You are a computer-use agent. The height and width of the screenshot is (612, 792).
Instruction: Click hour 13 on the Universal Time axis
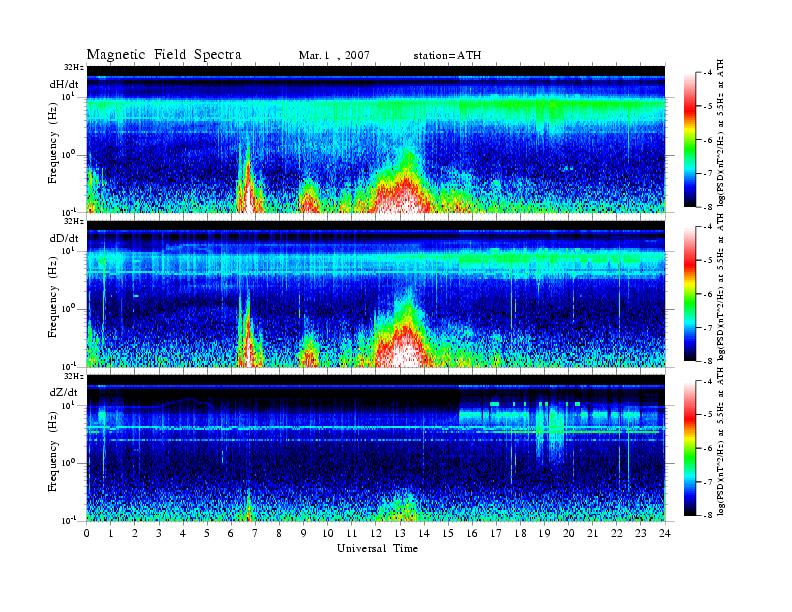(x=400, y=533)
